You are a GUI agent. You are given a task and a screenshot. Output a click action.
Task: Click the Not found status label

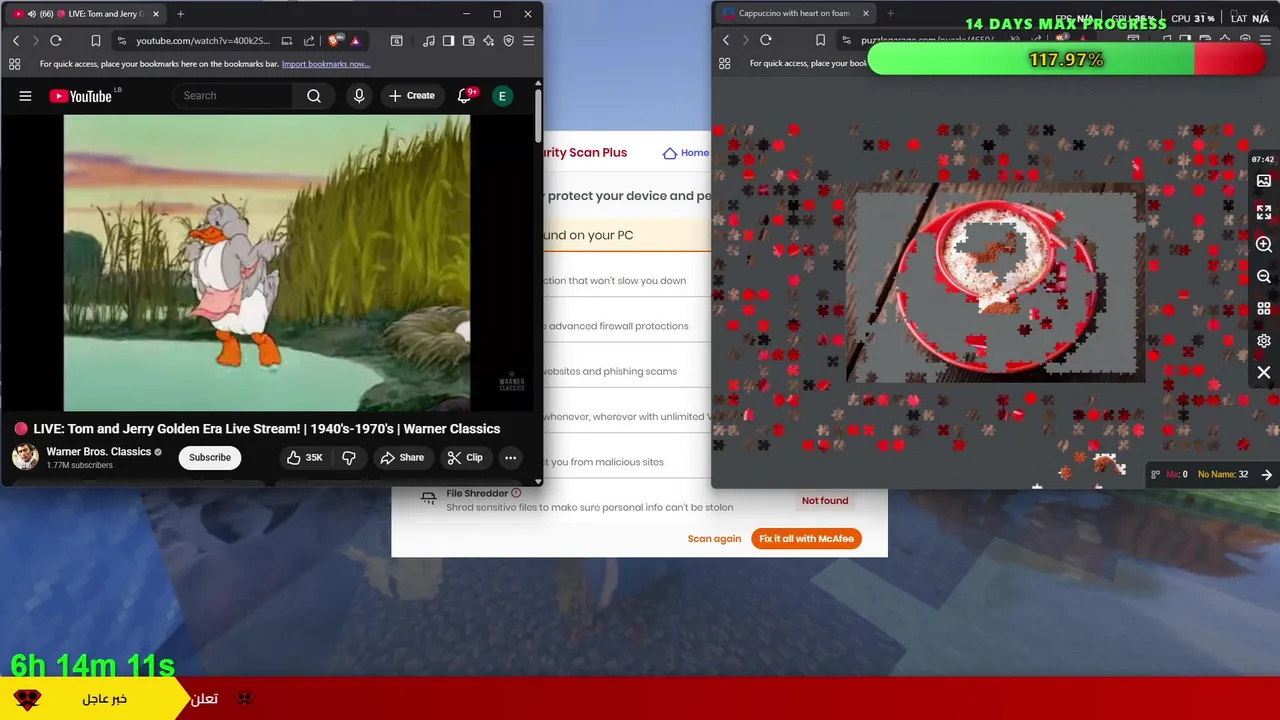(x=825, y=501)
